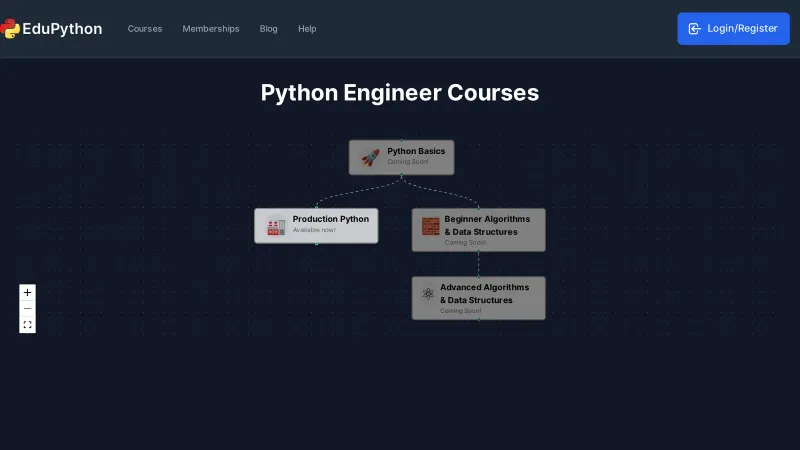Click the rocket icon on Python Basics
The image size is (800, 450).
pyautogui.click(x=370, y=157)
